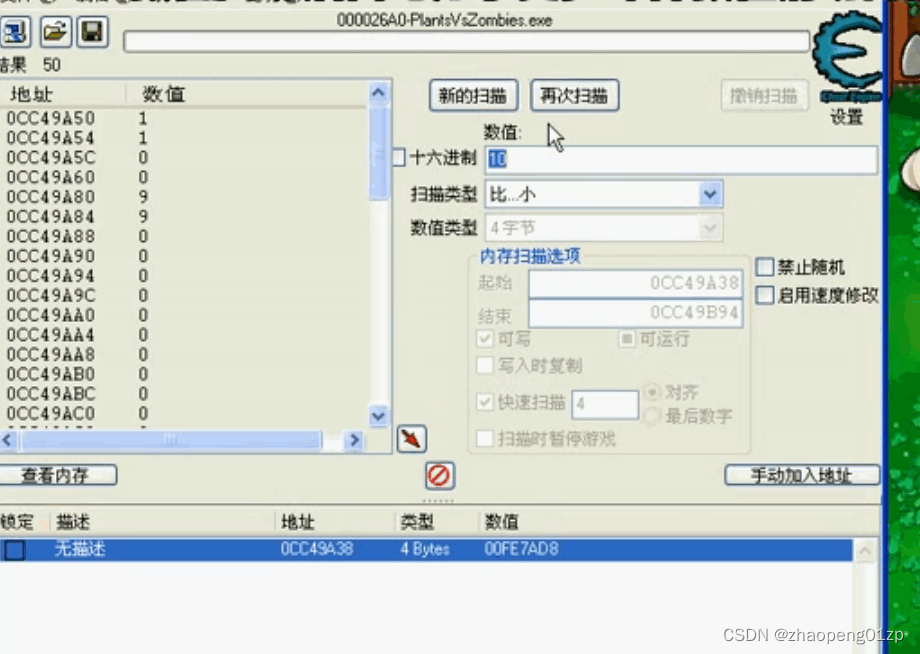920x654 pixels.
Task: Click the red cancel scan icon
Action: [x=438, y=475]
